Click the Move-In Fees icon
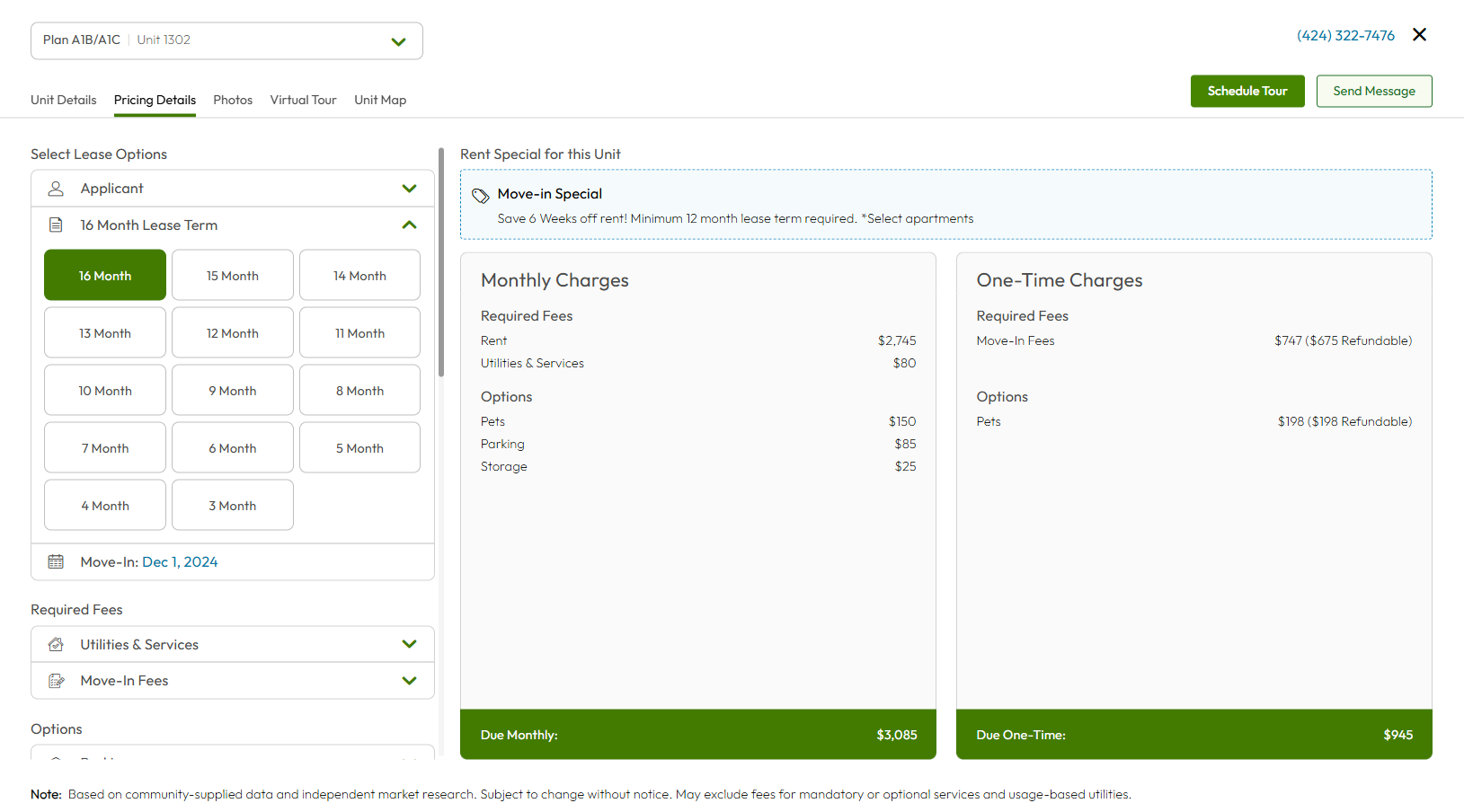The image size is (1464, 812). click(x=56, y=681)
